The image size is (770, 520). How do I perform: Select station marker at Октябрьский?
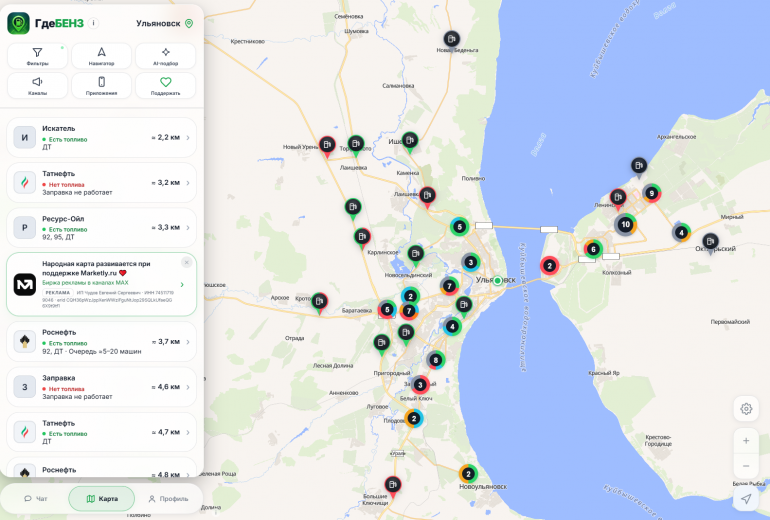pos(710,243)
